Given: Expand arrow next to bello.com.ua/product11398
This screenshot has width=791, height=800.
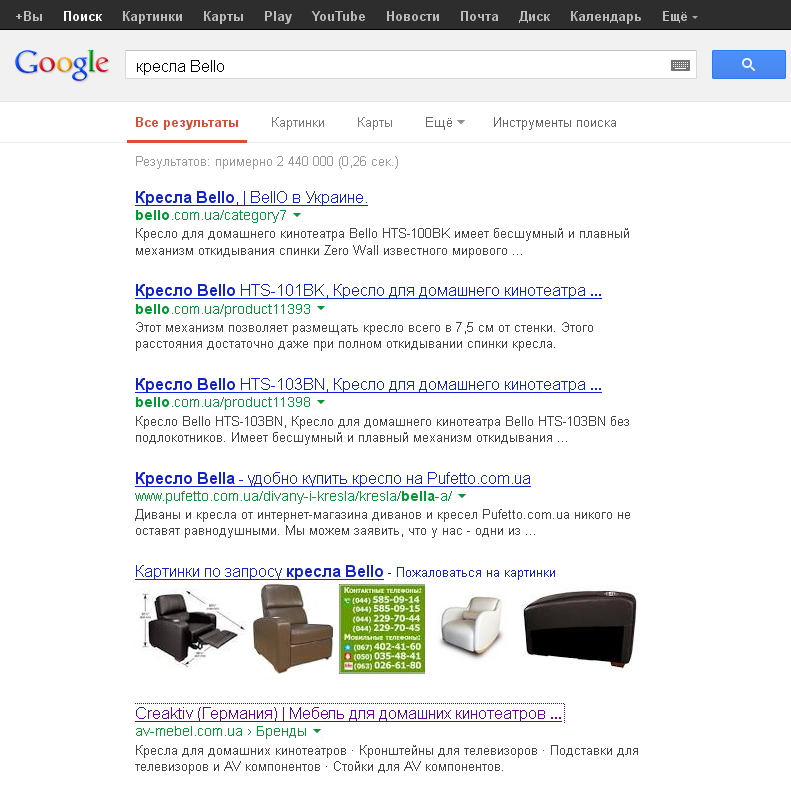Looking at the screenshot, I should coord(321,402).
